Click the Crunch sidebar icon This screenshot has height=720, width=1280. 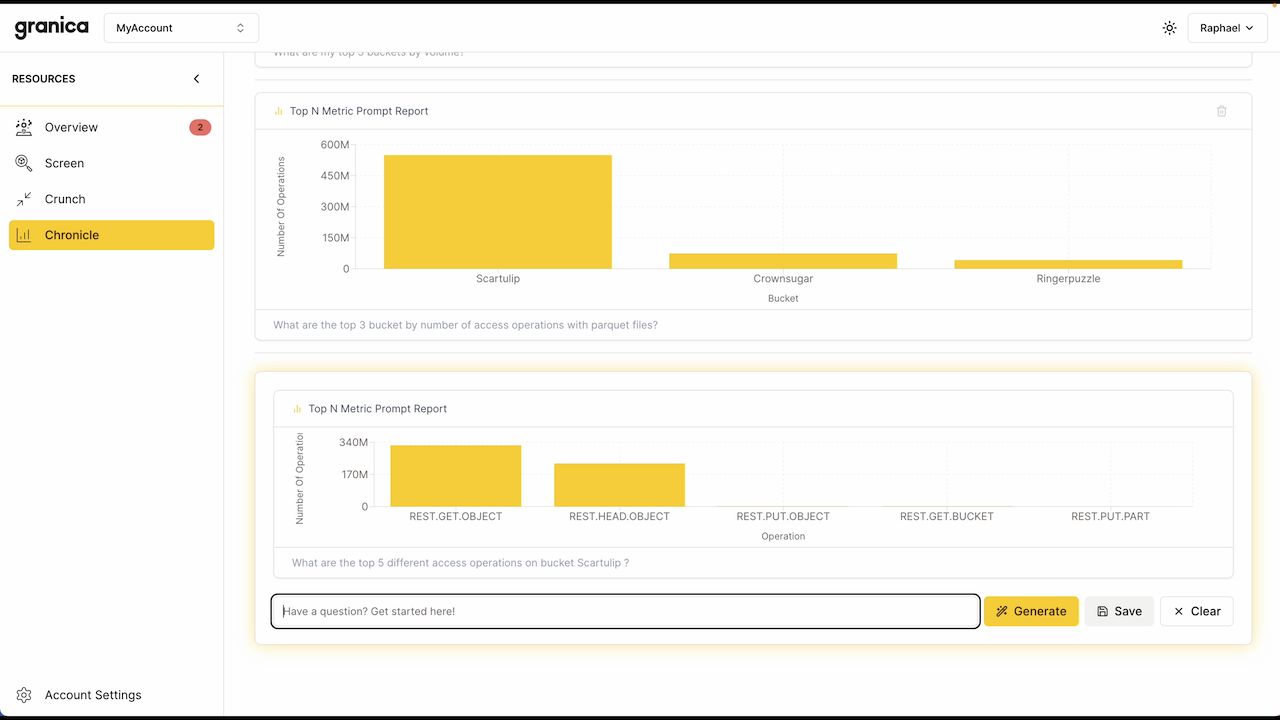click(24, 199)
